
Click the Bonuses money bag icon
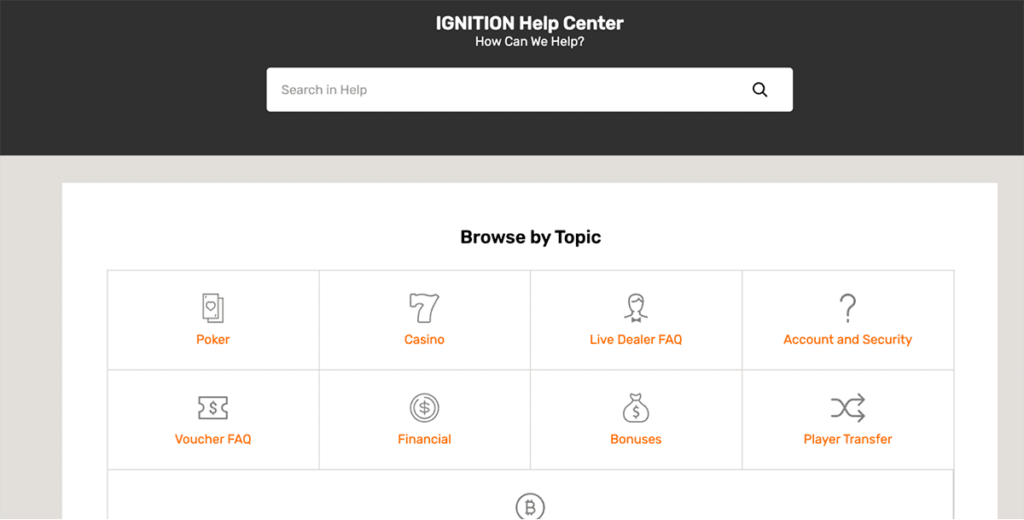point(635,408)
